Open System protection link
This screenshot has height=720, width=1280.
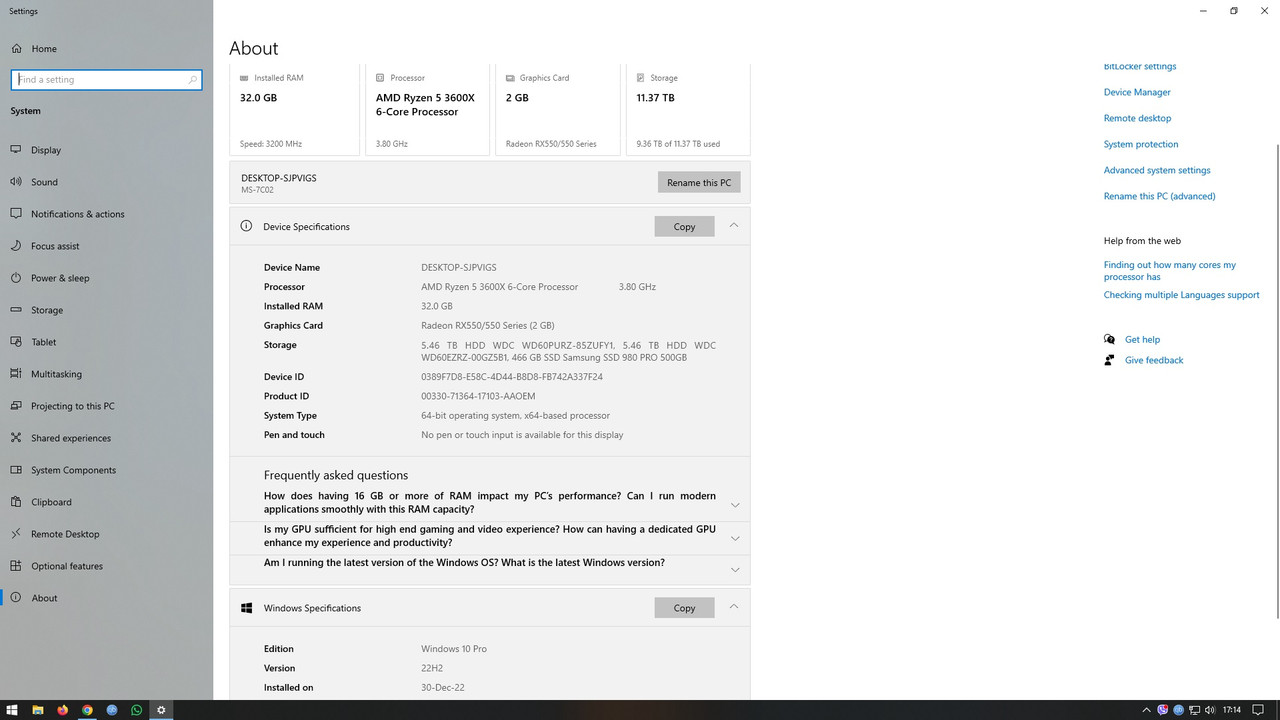(1141, 144)
